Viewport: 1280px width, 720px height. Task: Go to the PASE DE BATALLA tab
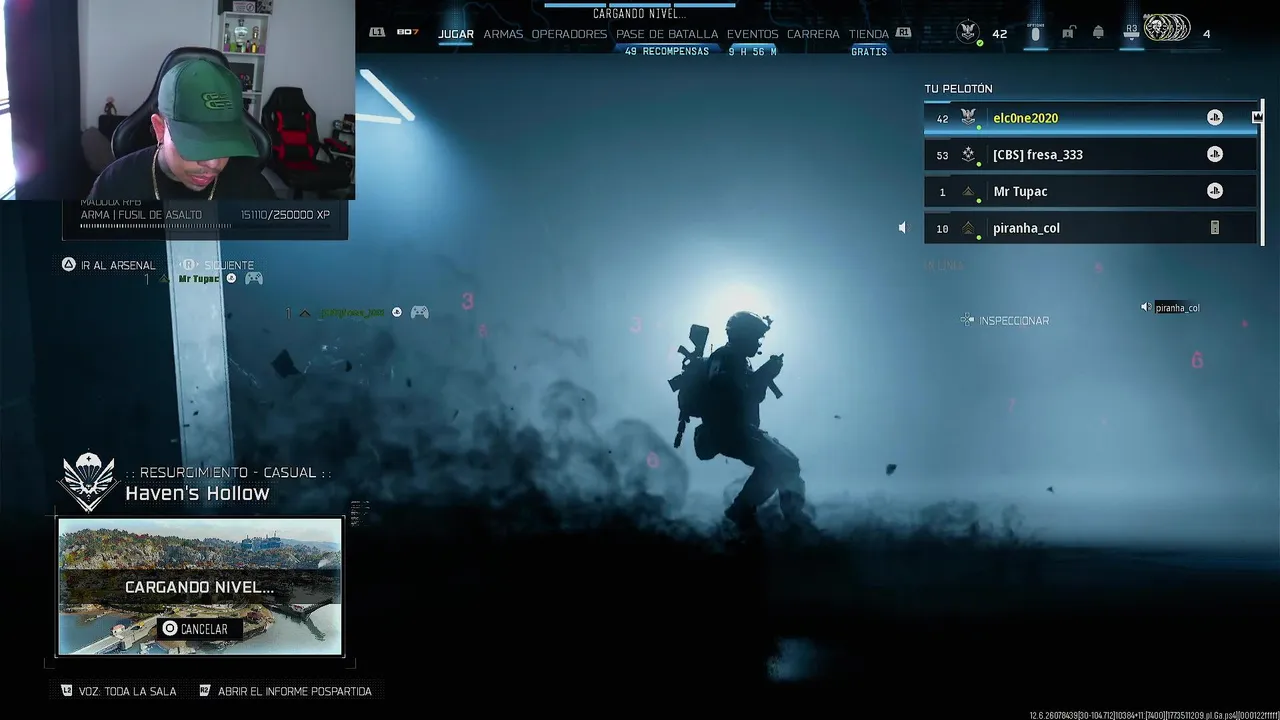click(667, 34)
